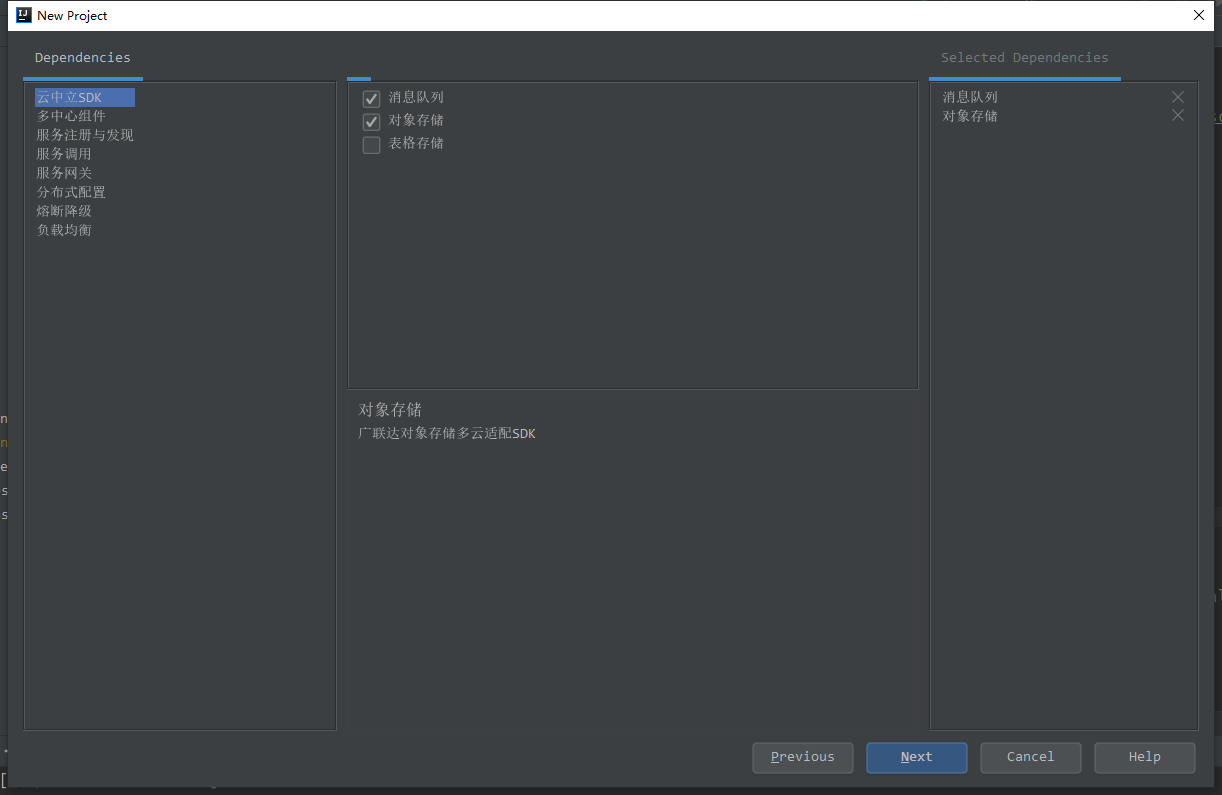1222x795 pixels.
Task: Uncheck the 消息队列 checkbox
Action: (371, 99)
